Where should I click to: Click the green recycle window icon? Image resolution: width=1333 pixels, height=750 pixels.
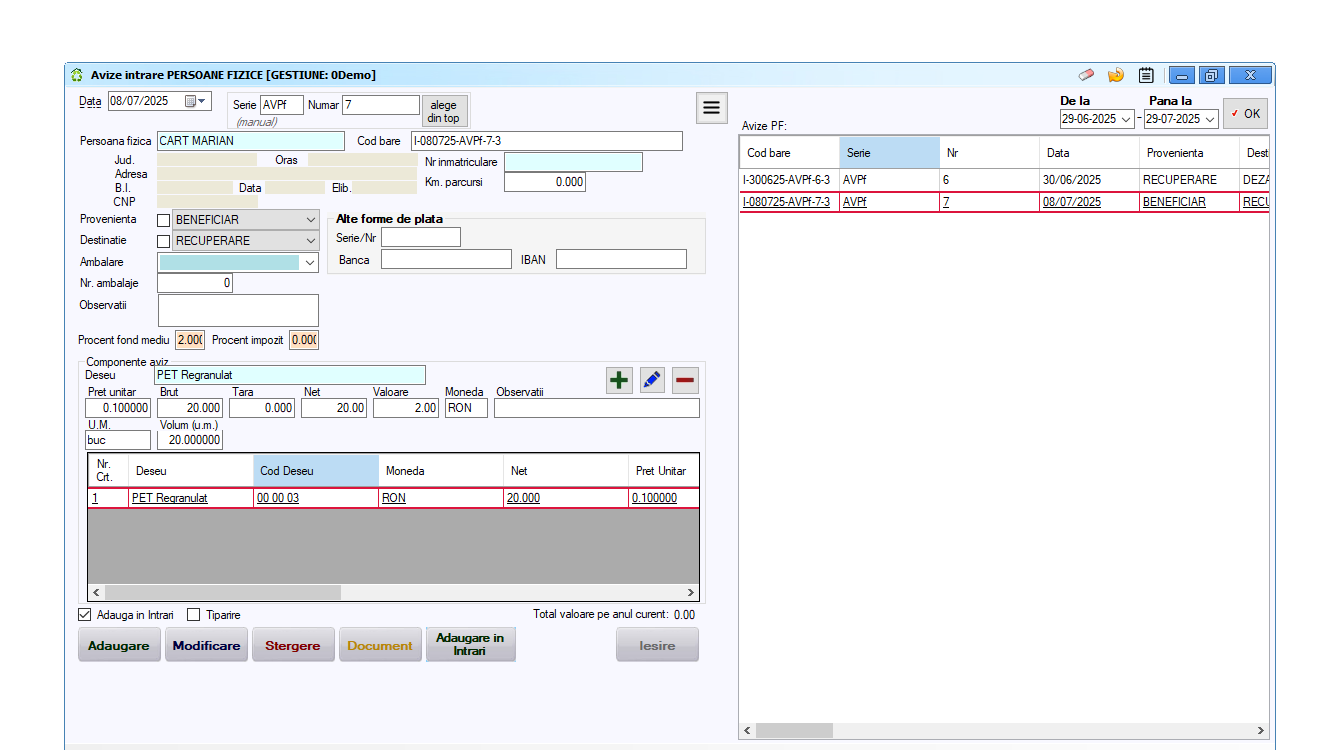point(77,75)
